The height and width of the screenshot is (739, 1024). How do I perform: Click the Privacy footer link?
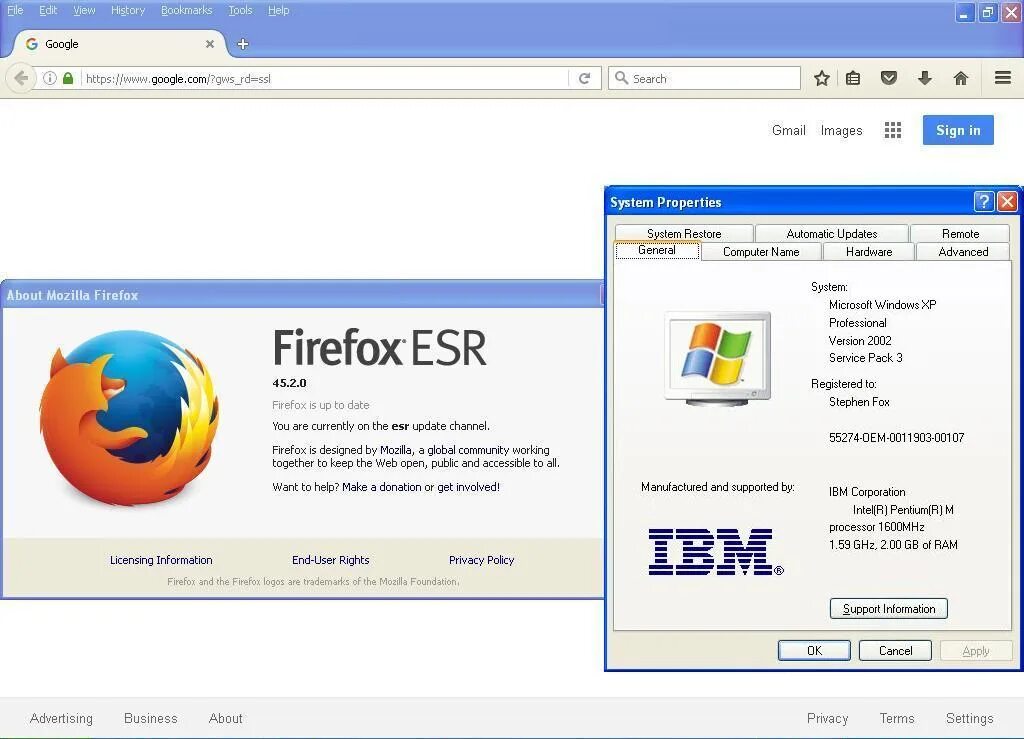[x=827, y=718]
